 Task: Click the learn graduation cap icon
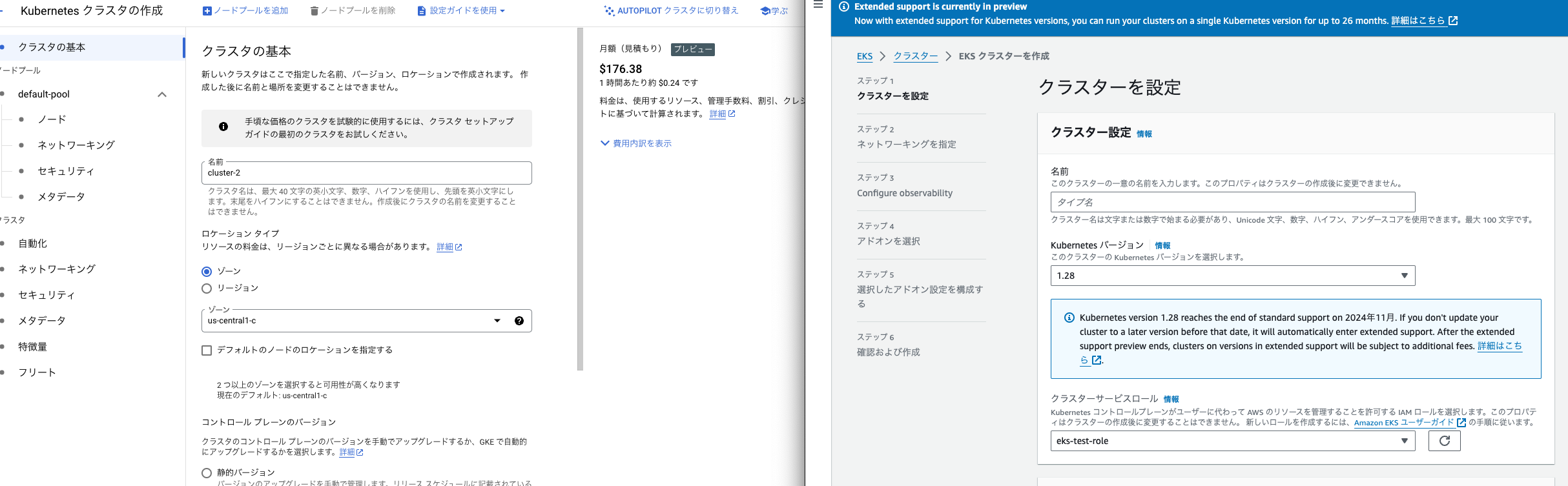765,11
